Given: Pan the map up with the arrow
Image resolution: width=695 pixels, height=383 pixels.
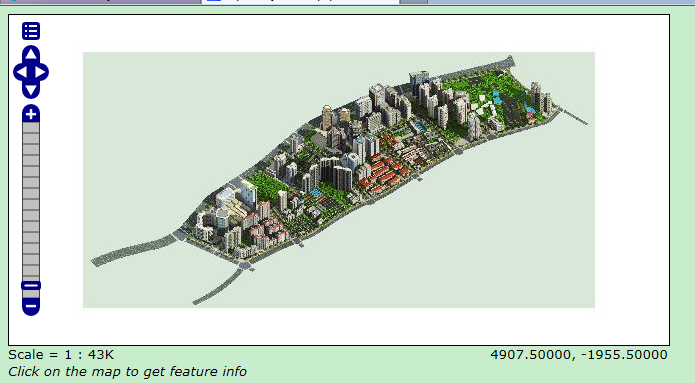Looking at the screenshot, I should [x=31, y=54].
